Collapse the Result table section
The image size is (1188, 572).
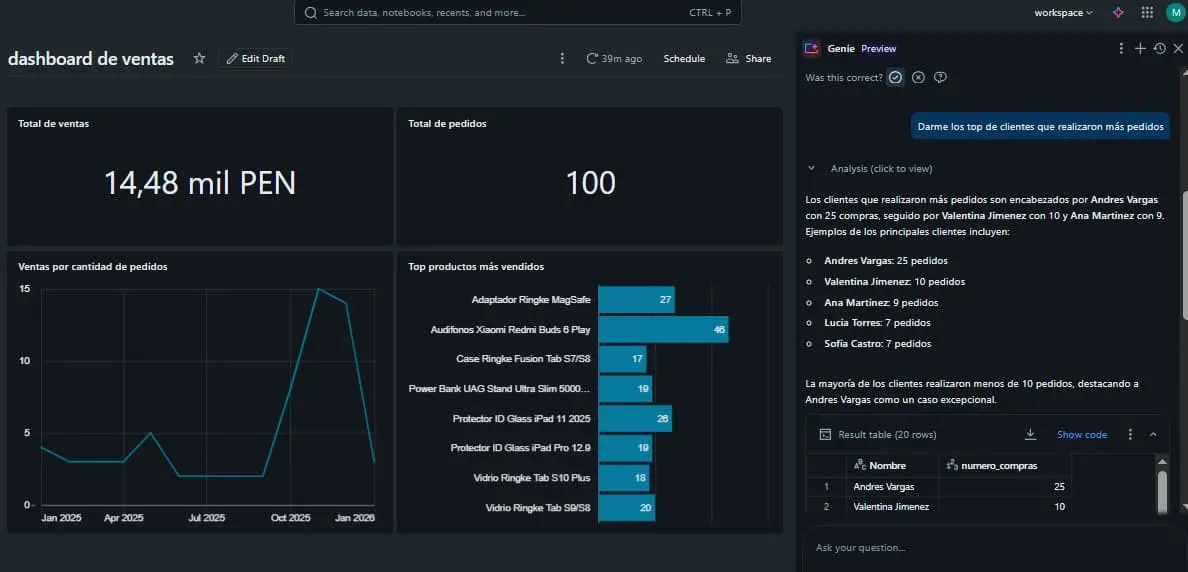coord(1153,434)
